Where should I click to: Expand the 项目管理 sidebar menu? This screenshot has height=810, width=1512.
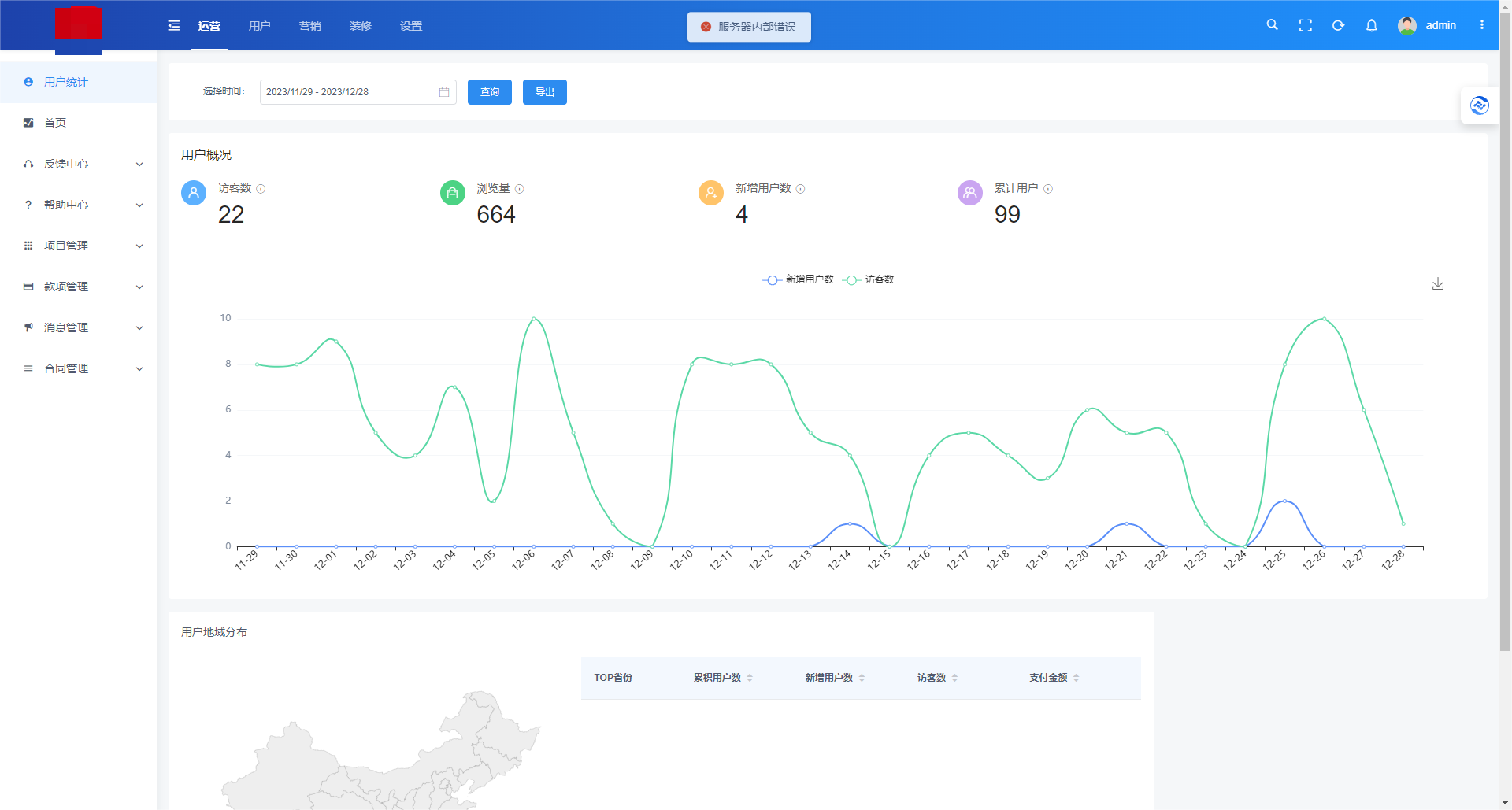(79, 246)
